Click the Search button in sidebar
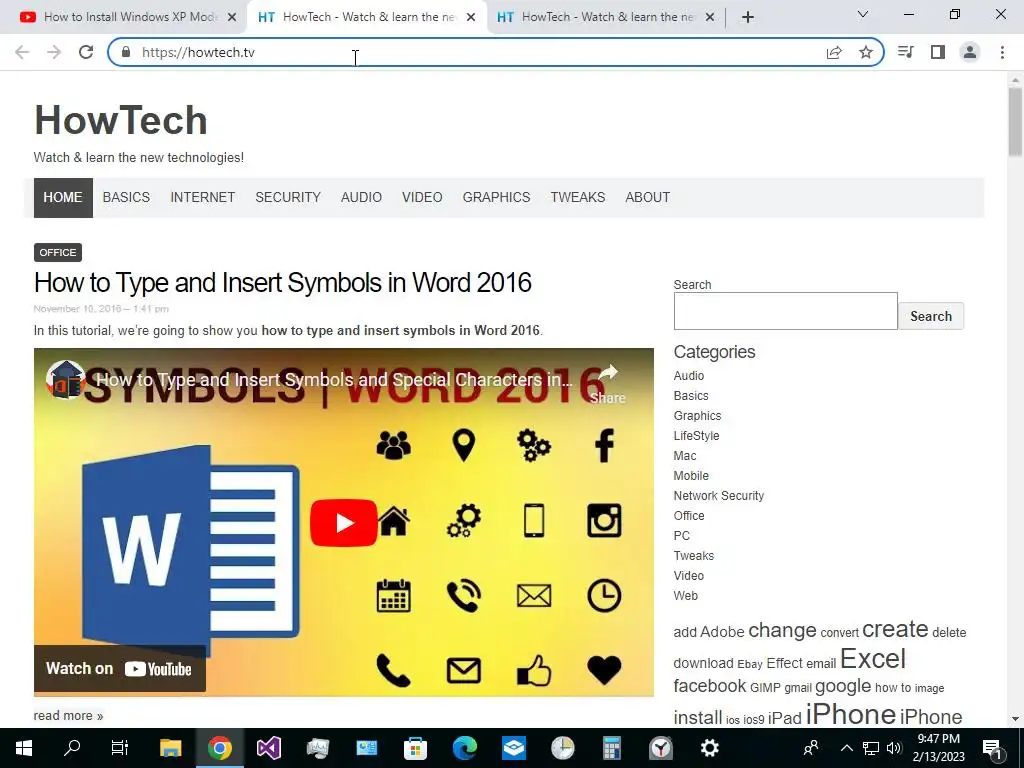Image resolution: width=1024 pixels, height=768 pixels. pos(931,316)
